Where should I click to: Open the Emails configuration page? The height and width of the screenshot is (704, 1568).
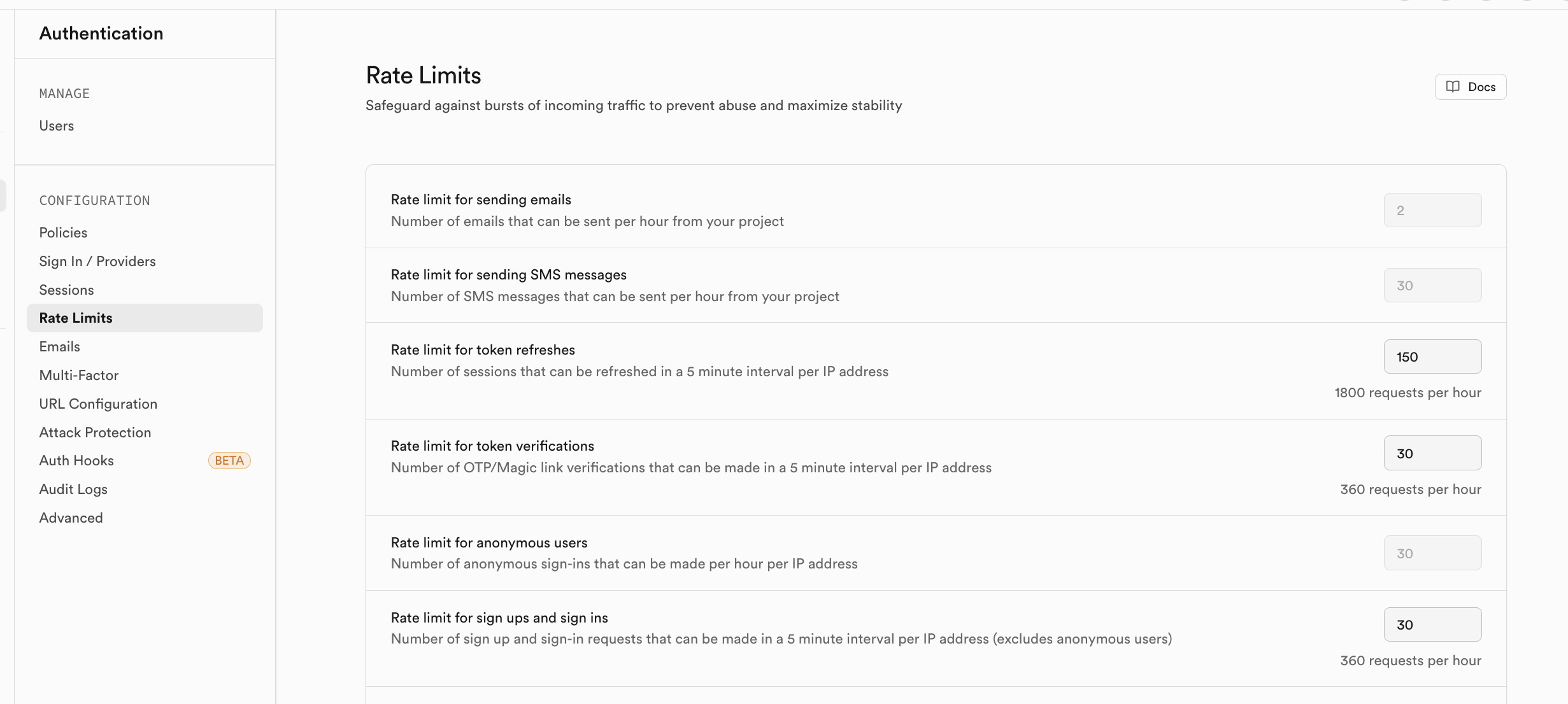[x=60, y=347]
